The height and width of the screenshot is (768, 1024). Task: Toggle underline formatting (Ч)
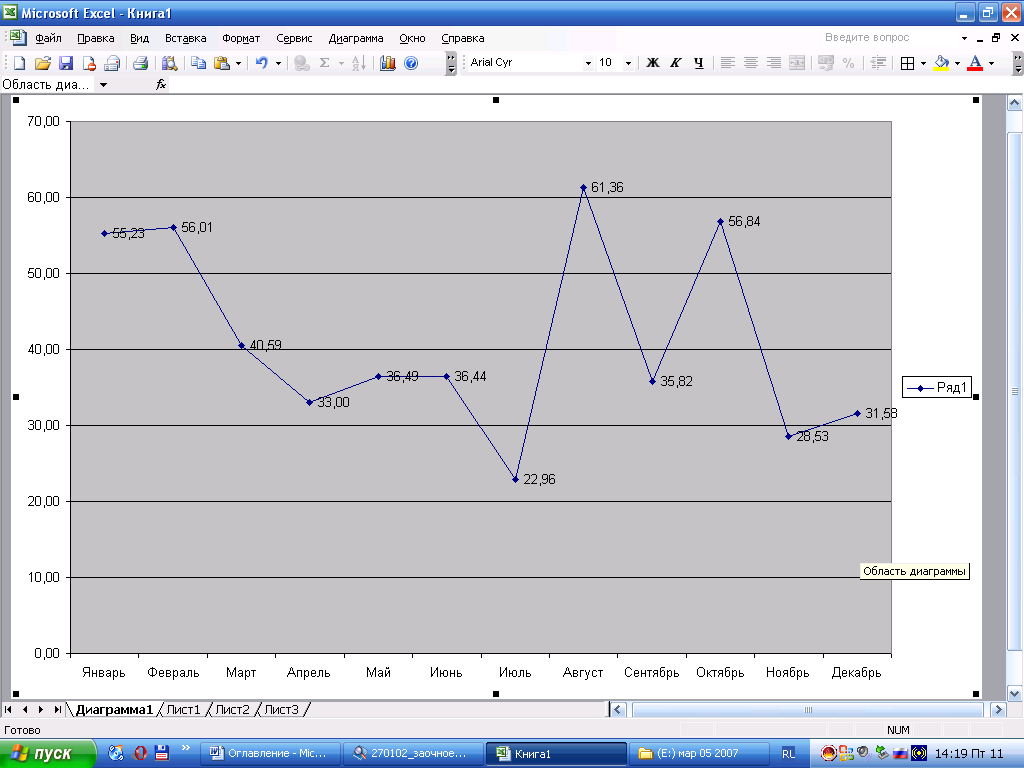click(x=699, y=63)
